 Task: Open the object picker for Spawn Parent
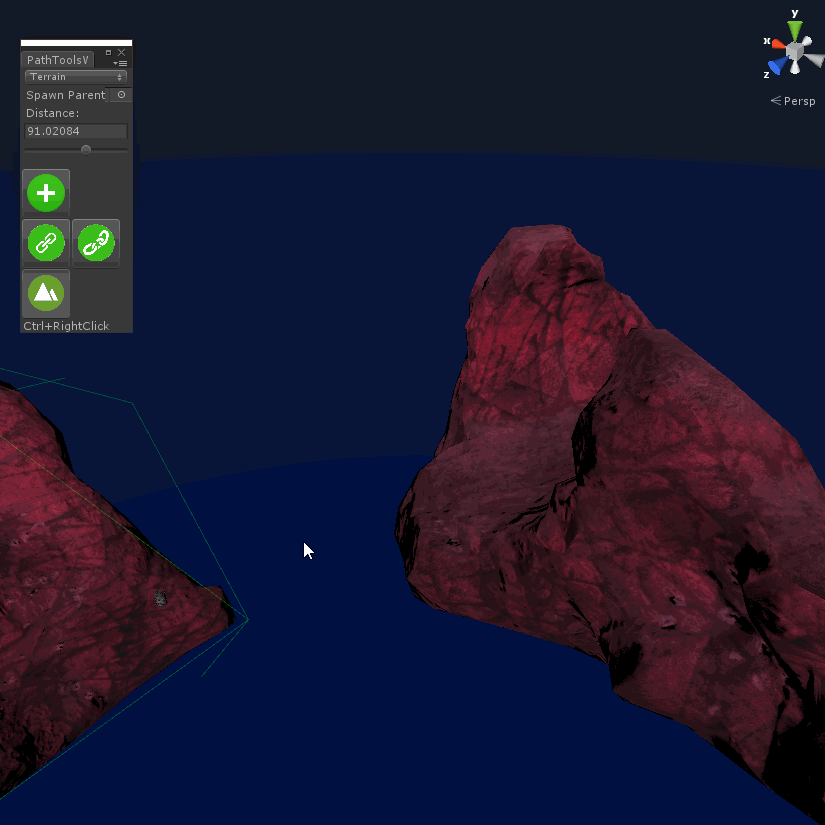pos(122,95)
